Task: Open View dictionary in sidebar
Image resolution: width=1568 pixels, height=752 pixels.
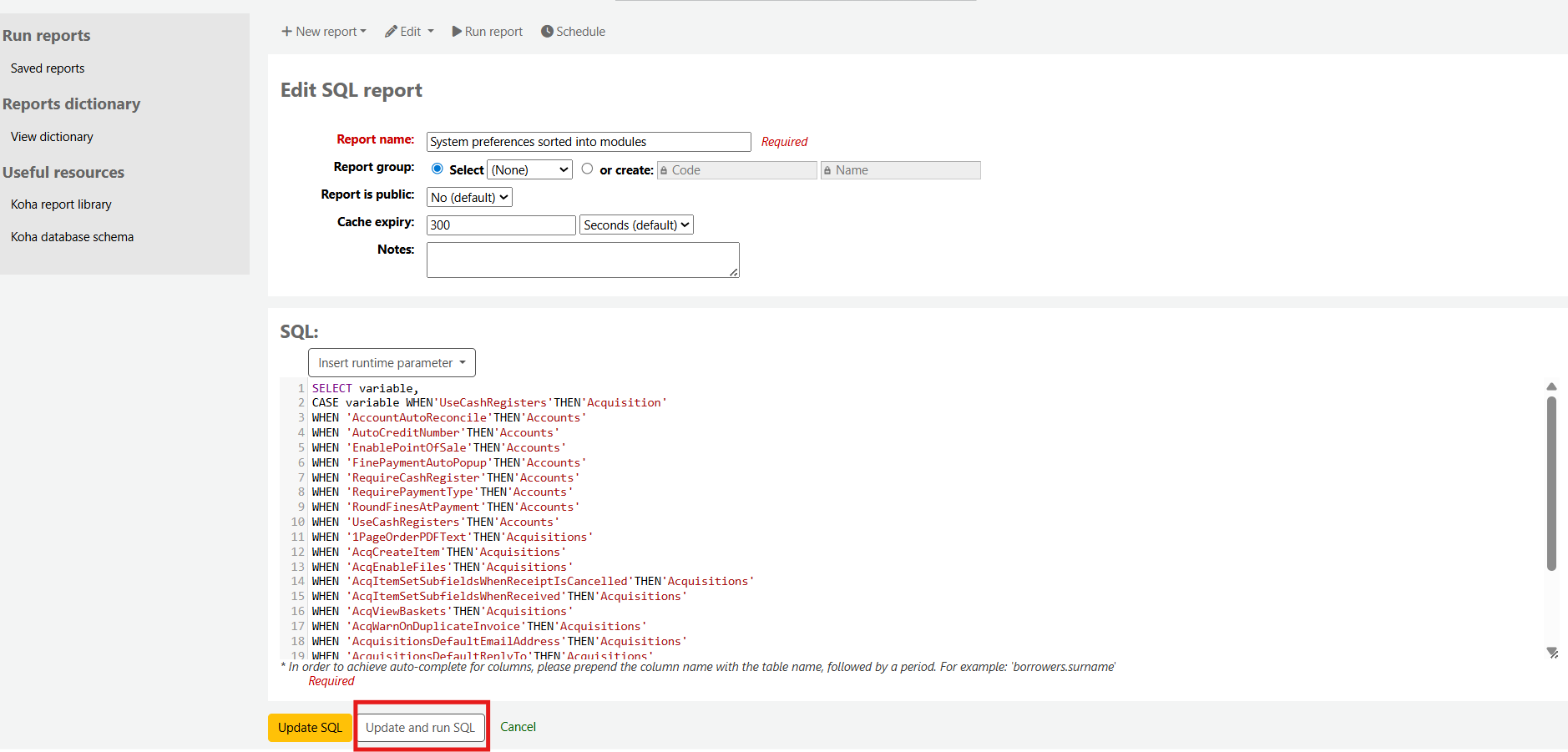Action: 52,137
